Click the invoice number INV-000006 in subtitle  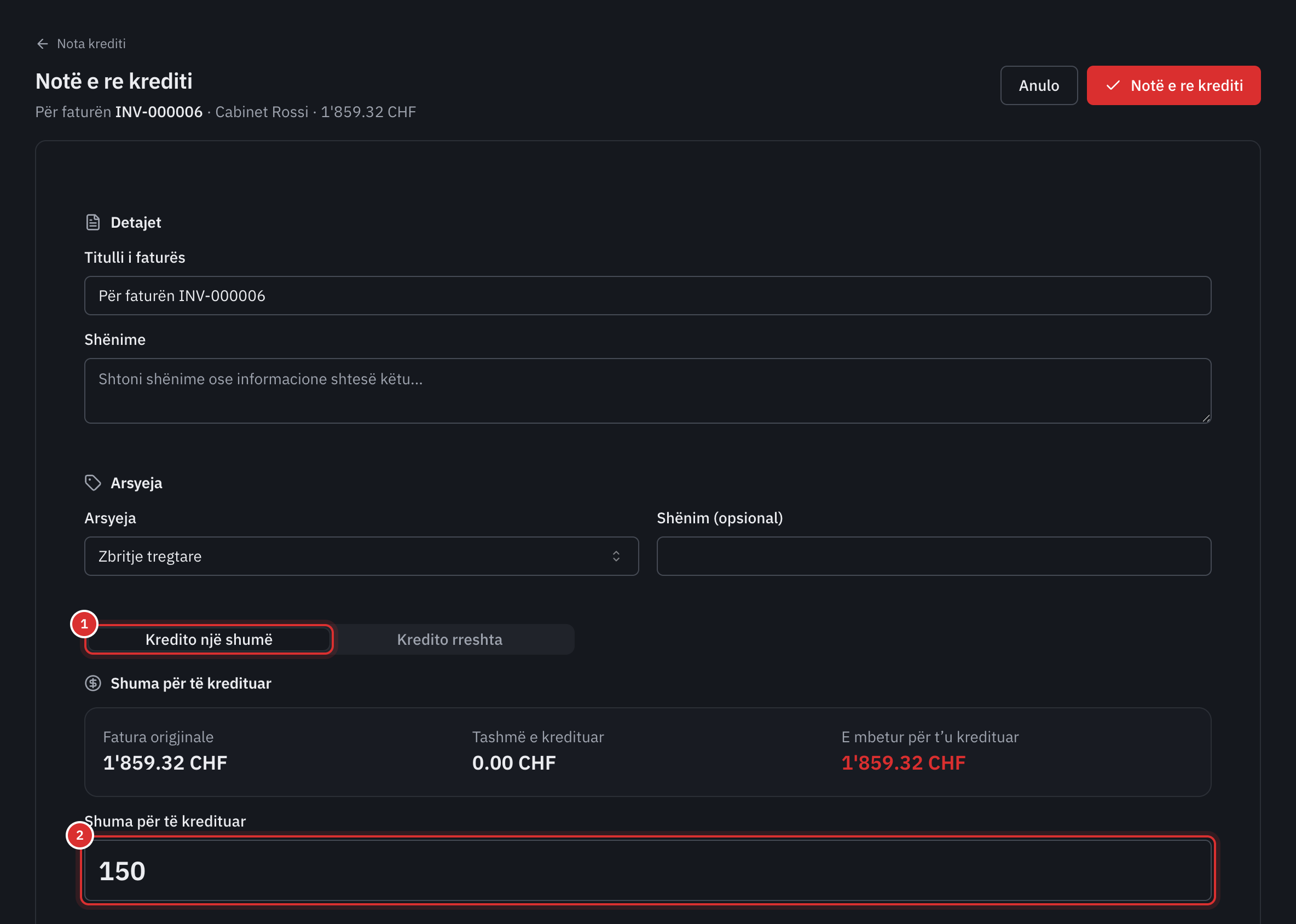pyautogui.click(x=159, y=112)
